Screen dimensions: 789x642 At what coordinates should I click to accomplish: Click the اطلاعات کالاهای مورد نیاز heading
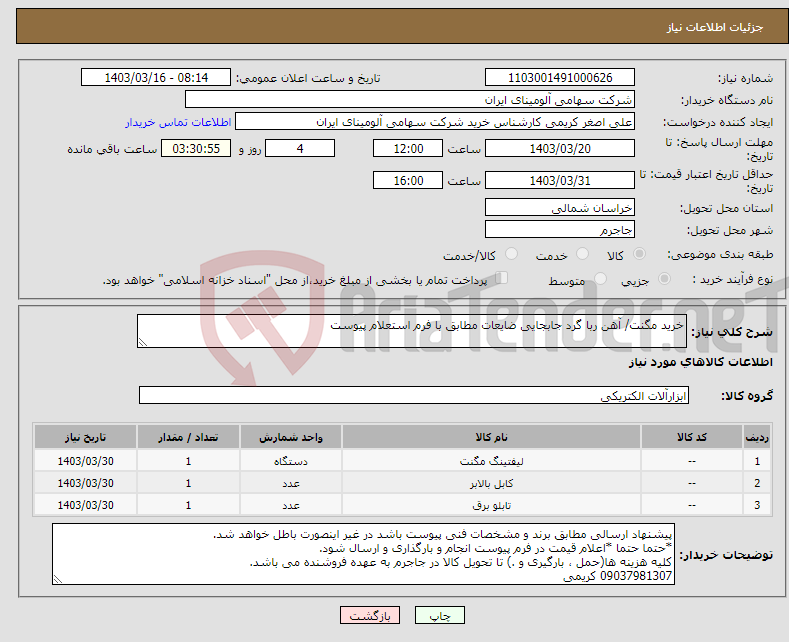(x=700, y=362)
